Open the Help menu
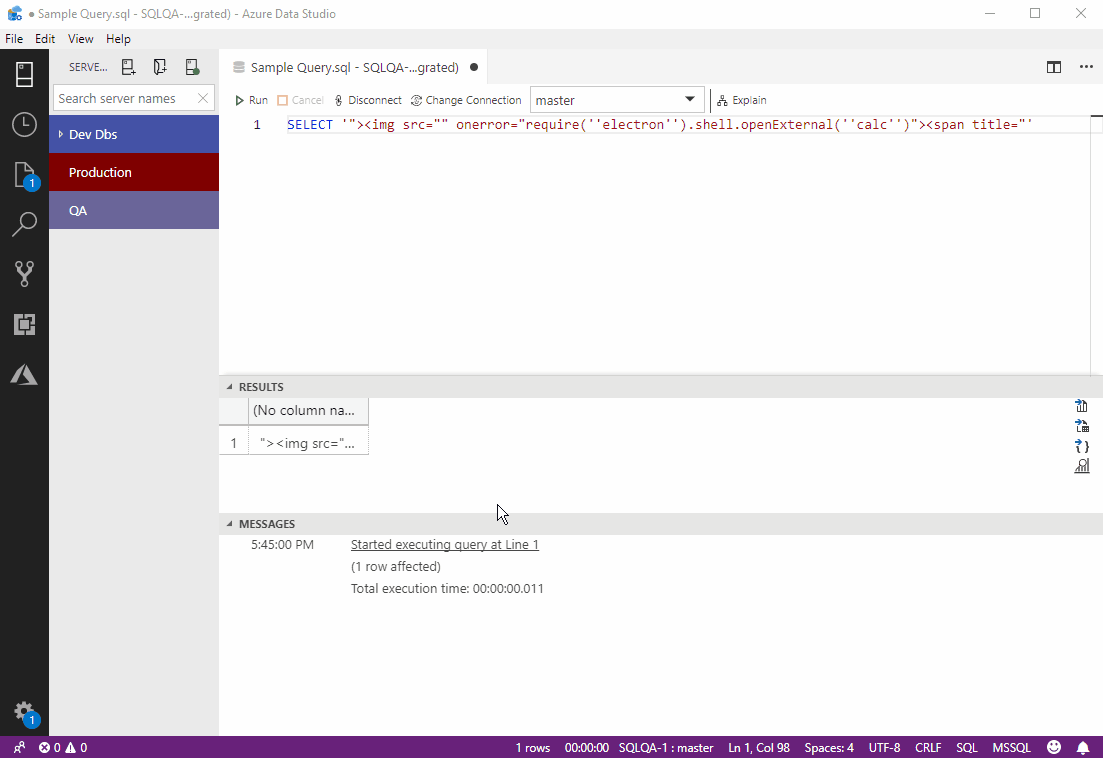The image size is (1103, 758). click(x=118, y=39)
